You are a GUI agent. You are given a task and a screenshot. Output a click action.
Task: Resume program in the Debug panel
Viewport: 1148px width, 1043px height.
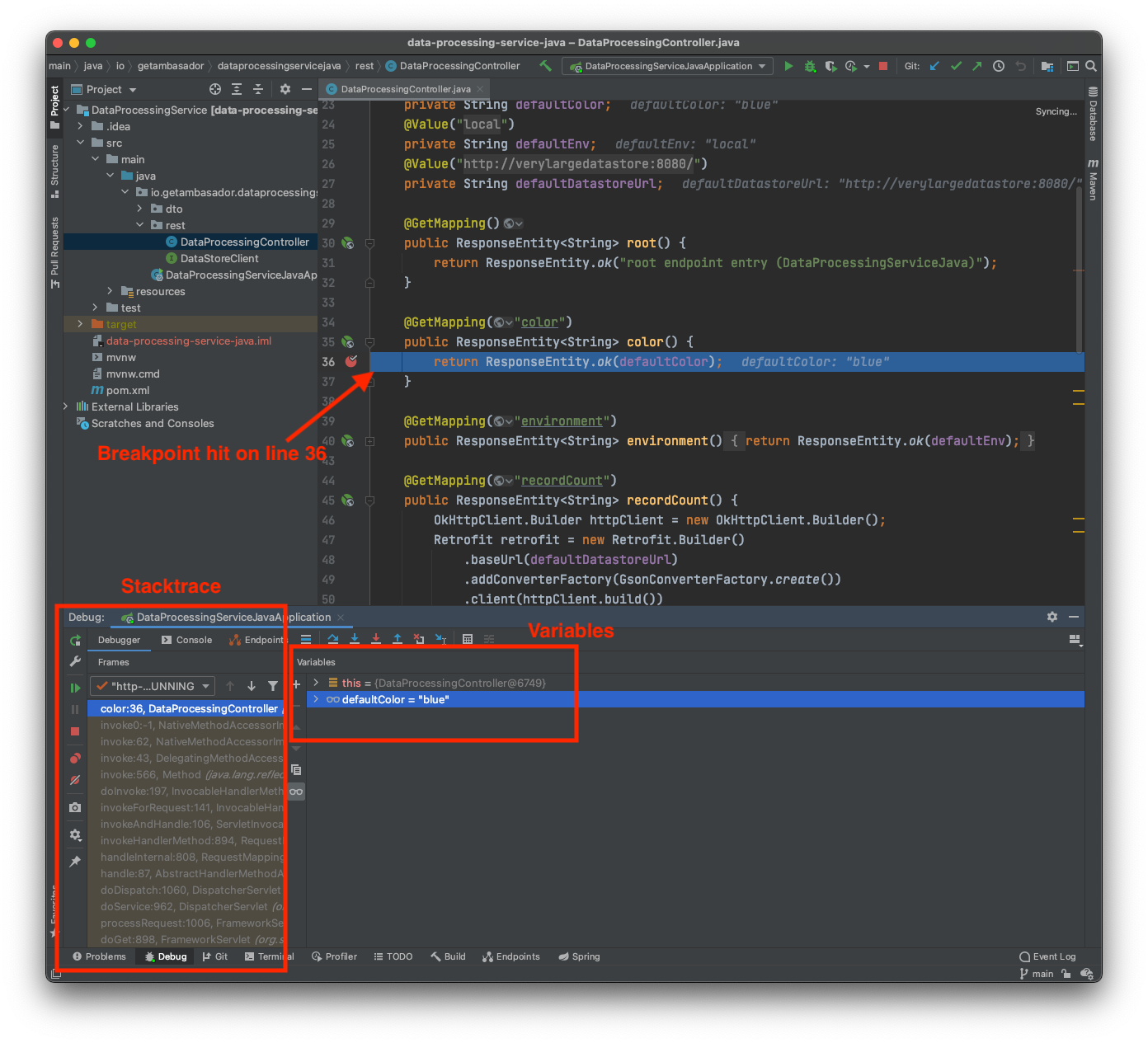75,688
